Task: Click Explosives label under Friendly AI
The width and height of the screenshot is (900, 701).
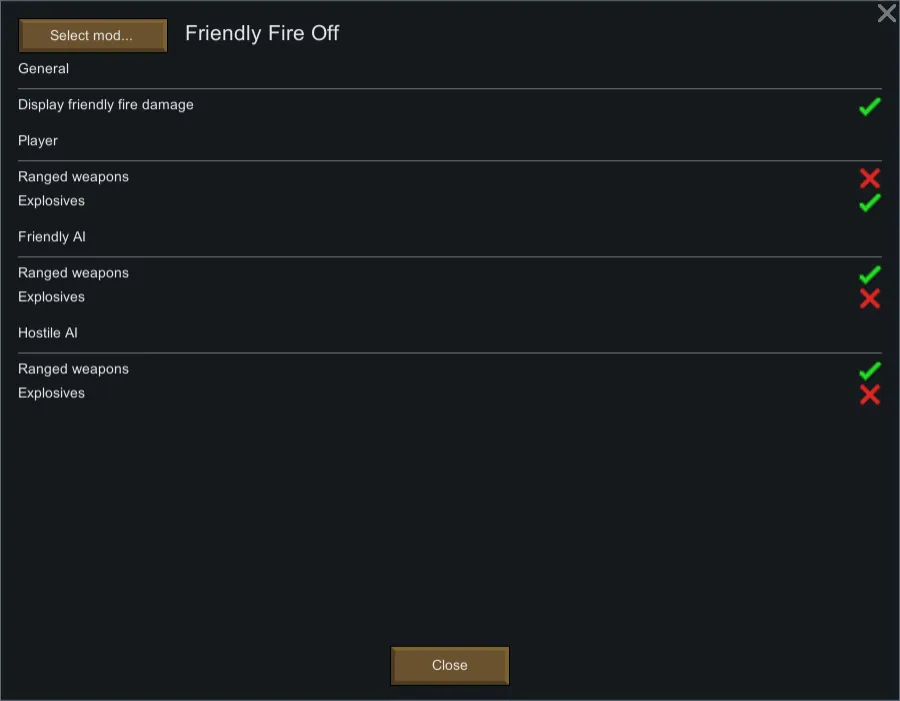Action: pos(51,297)
